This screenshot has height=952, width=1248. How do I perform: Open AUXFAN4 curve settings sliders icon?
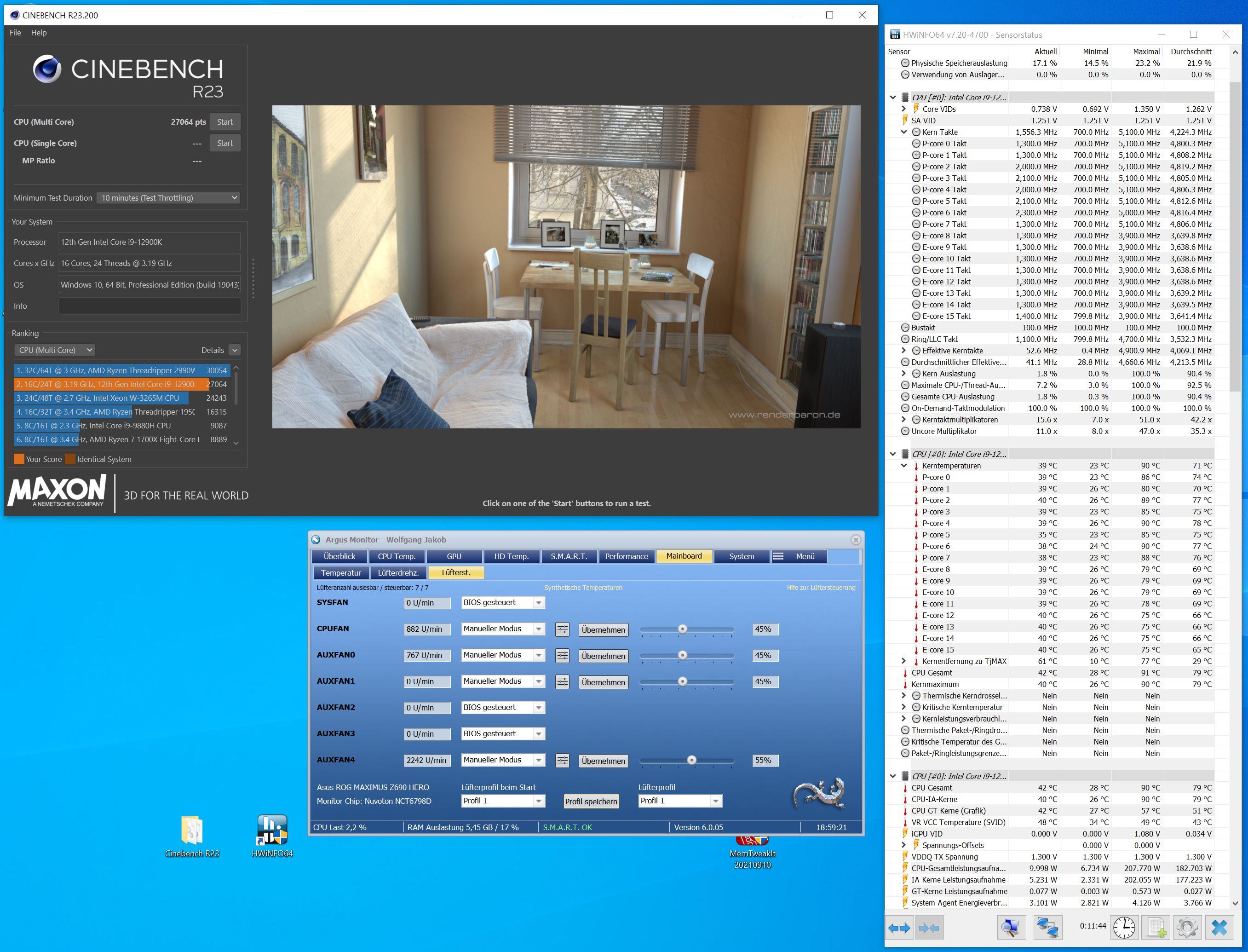(562, 761)
